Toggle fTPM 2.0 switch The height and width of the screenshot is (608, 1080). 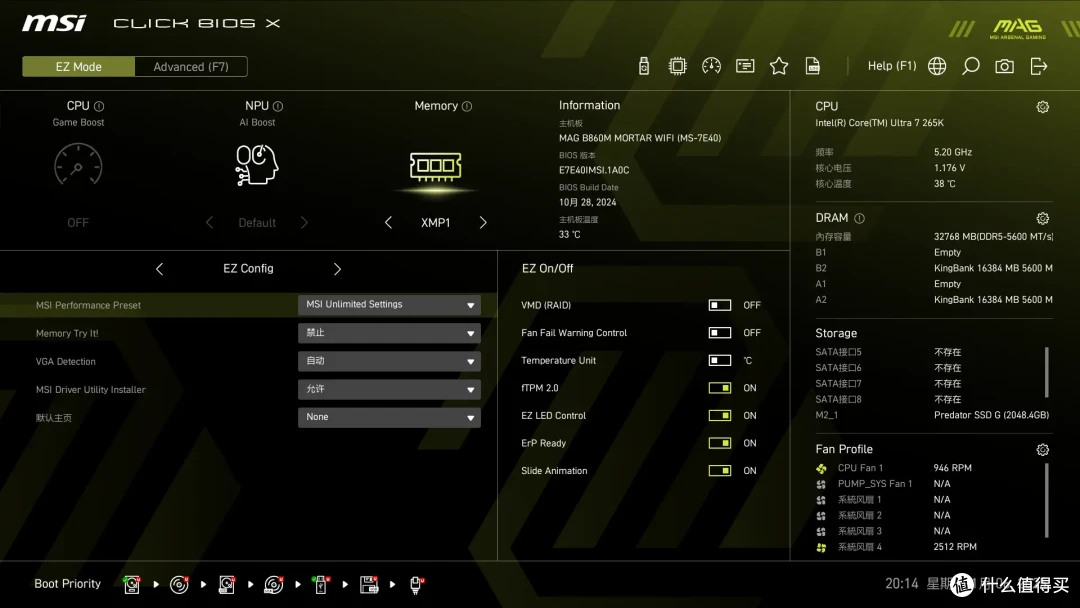click(x=720, y=388)
